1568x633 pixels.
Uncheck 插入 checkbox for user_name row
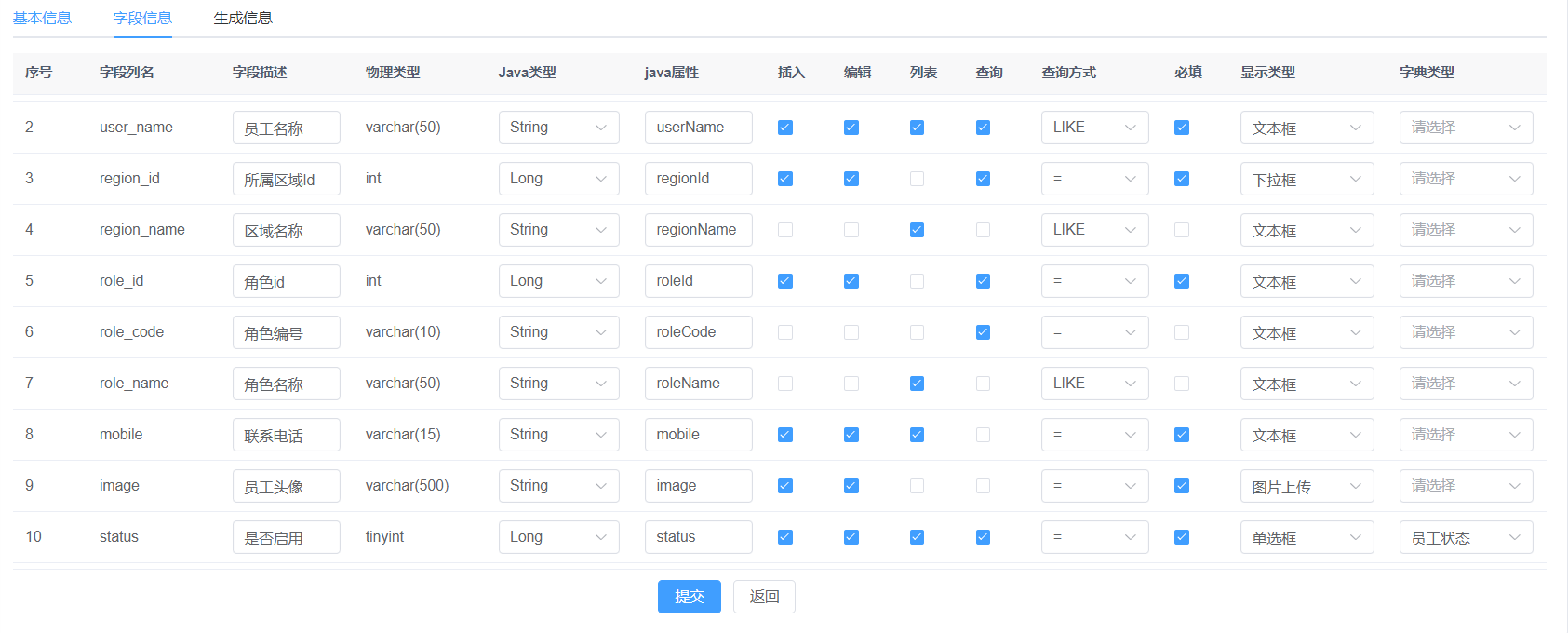pos(785,128)
